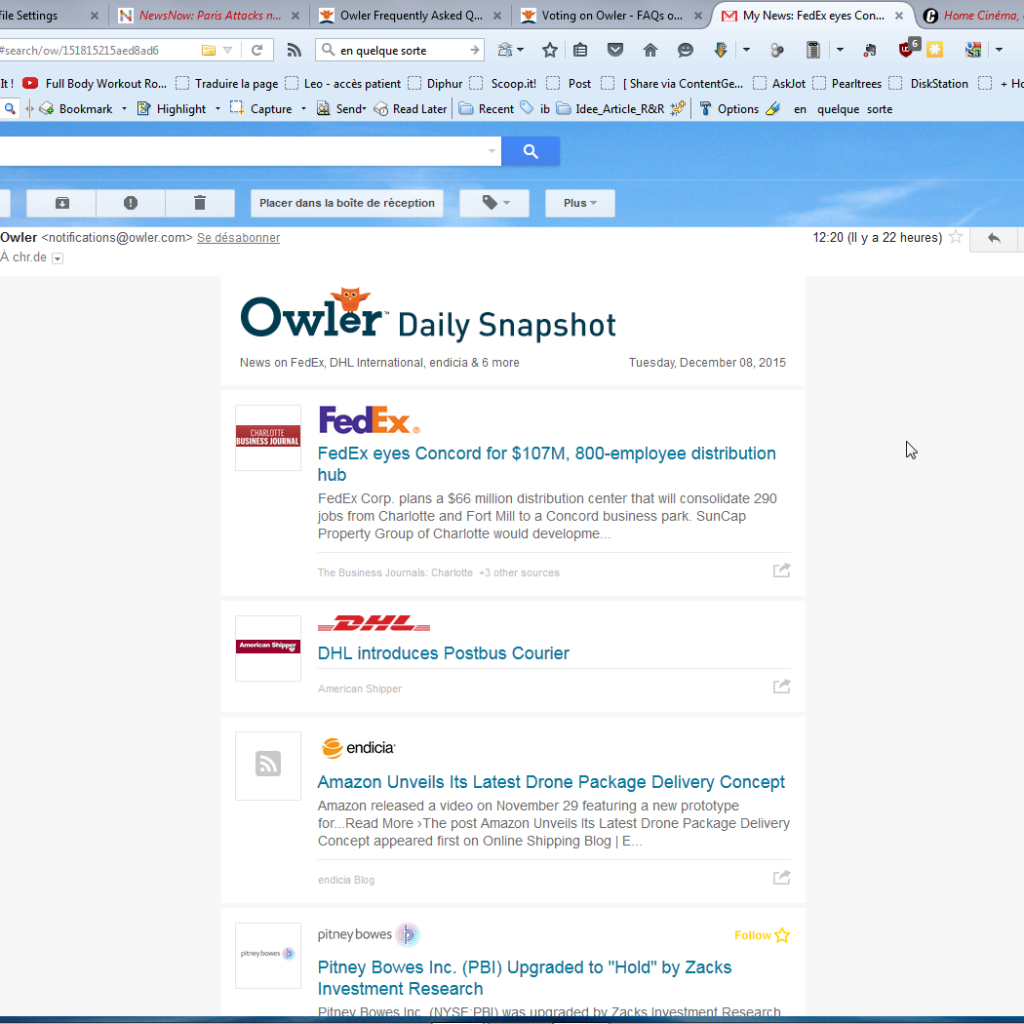Click the Highlight toolbar button

[172, 109]
